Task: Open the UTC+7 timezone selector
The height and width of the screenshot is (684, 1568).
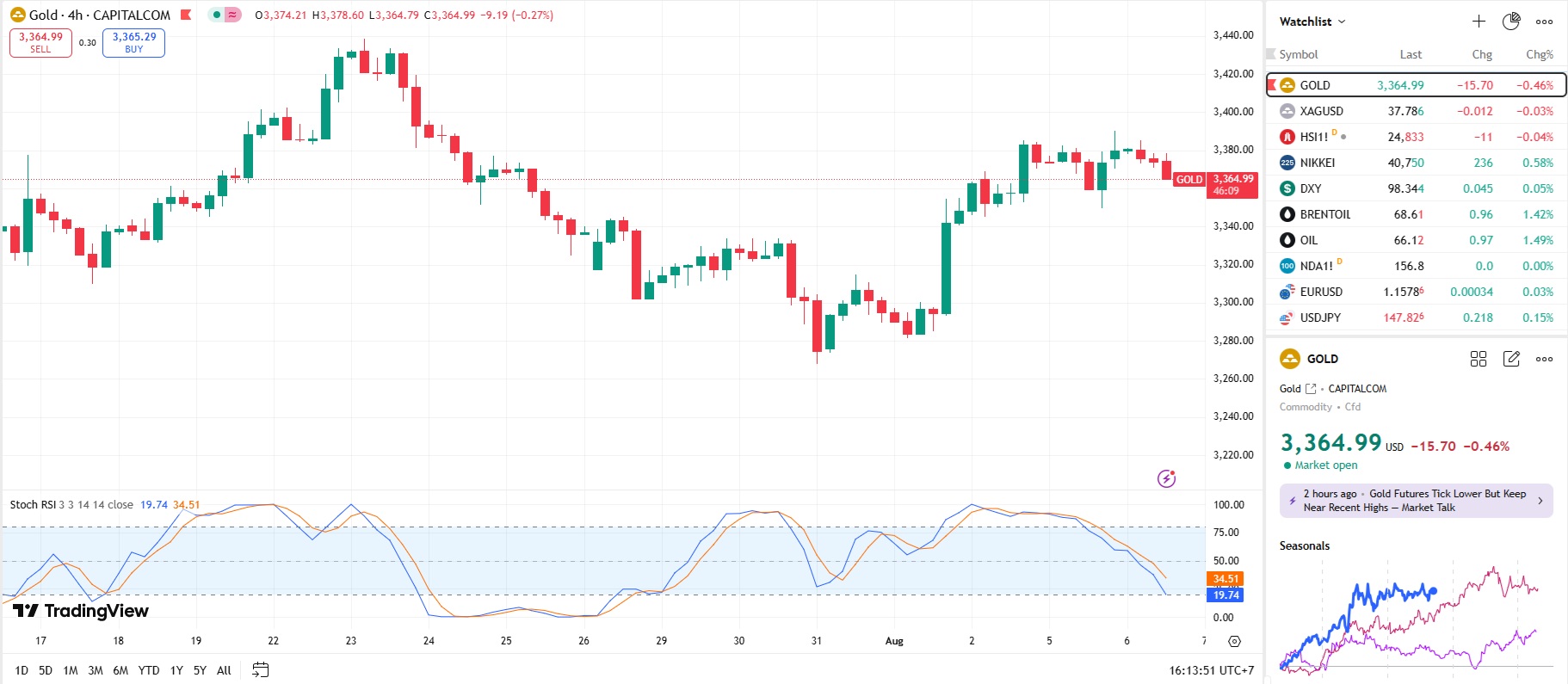Action: tap(1211, 670)
